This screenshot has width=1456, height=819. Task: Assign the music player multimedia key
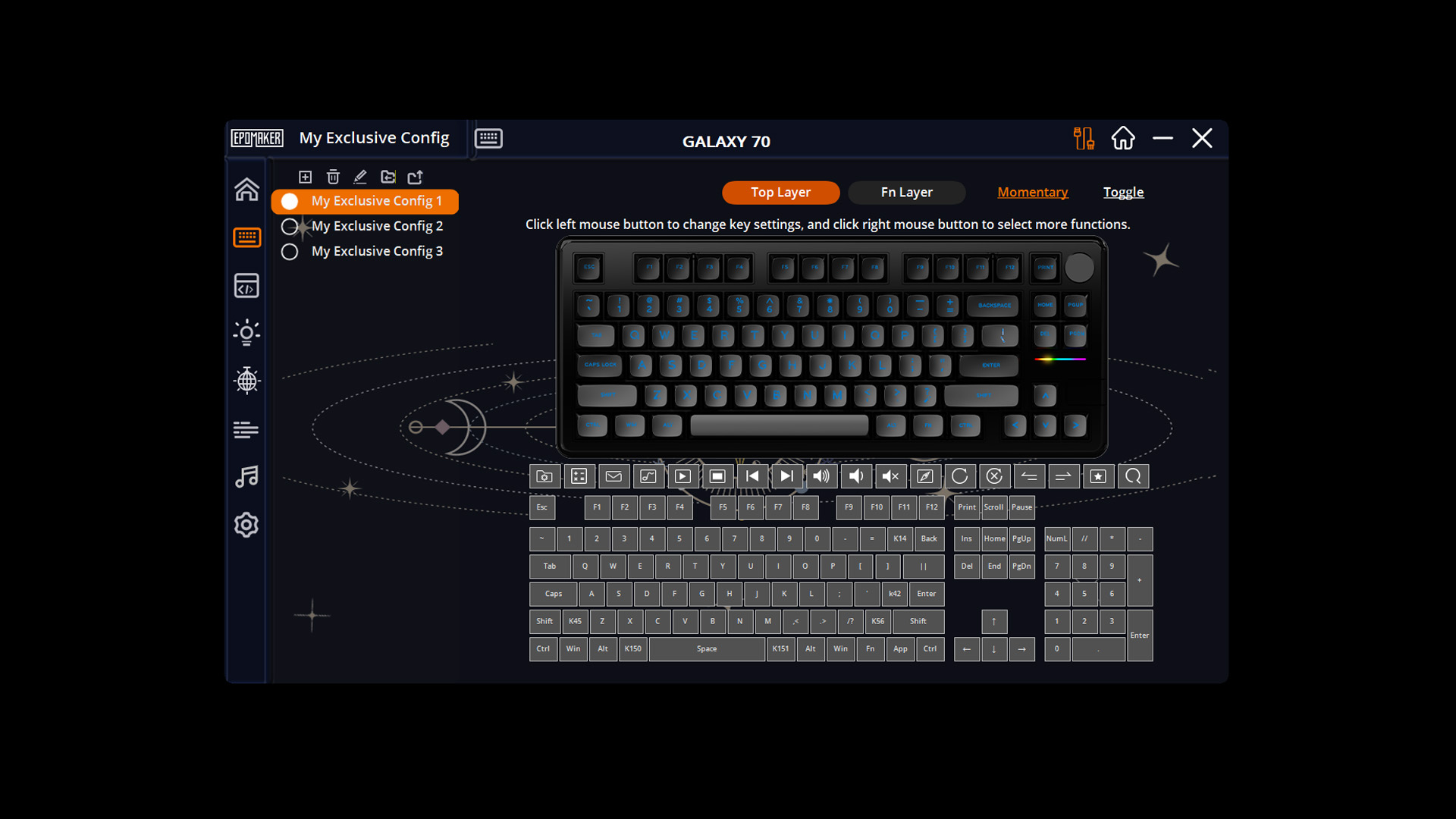pos(648,476)
